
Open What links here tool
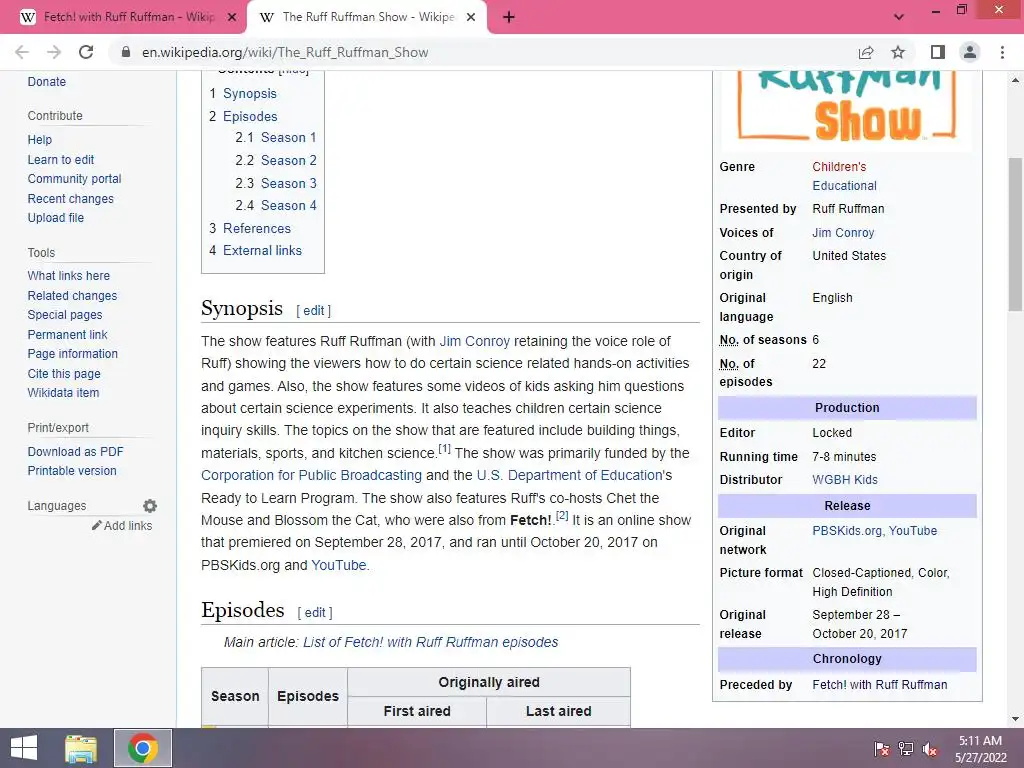(x=69, y=276)
